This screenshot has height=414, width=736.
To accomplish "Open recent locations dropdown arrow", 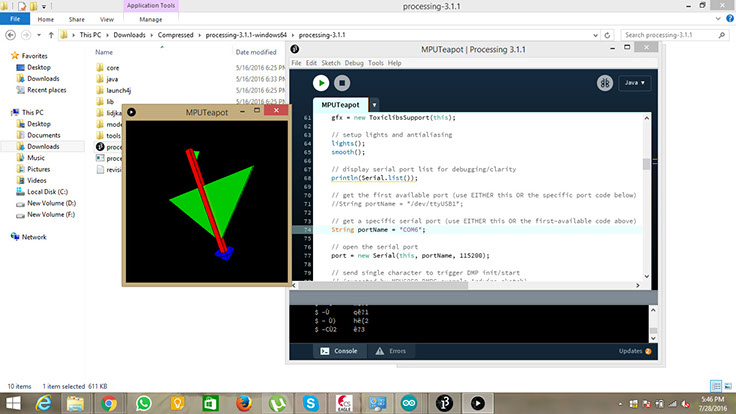I will pos(39,35).
